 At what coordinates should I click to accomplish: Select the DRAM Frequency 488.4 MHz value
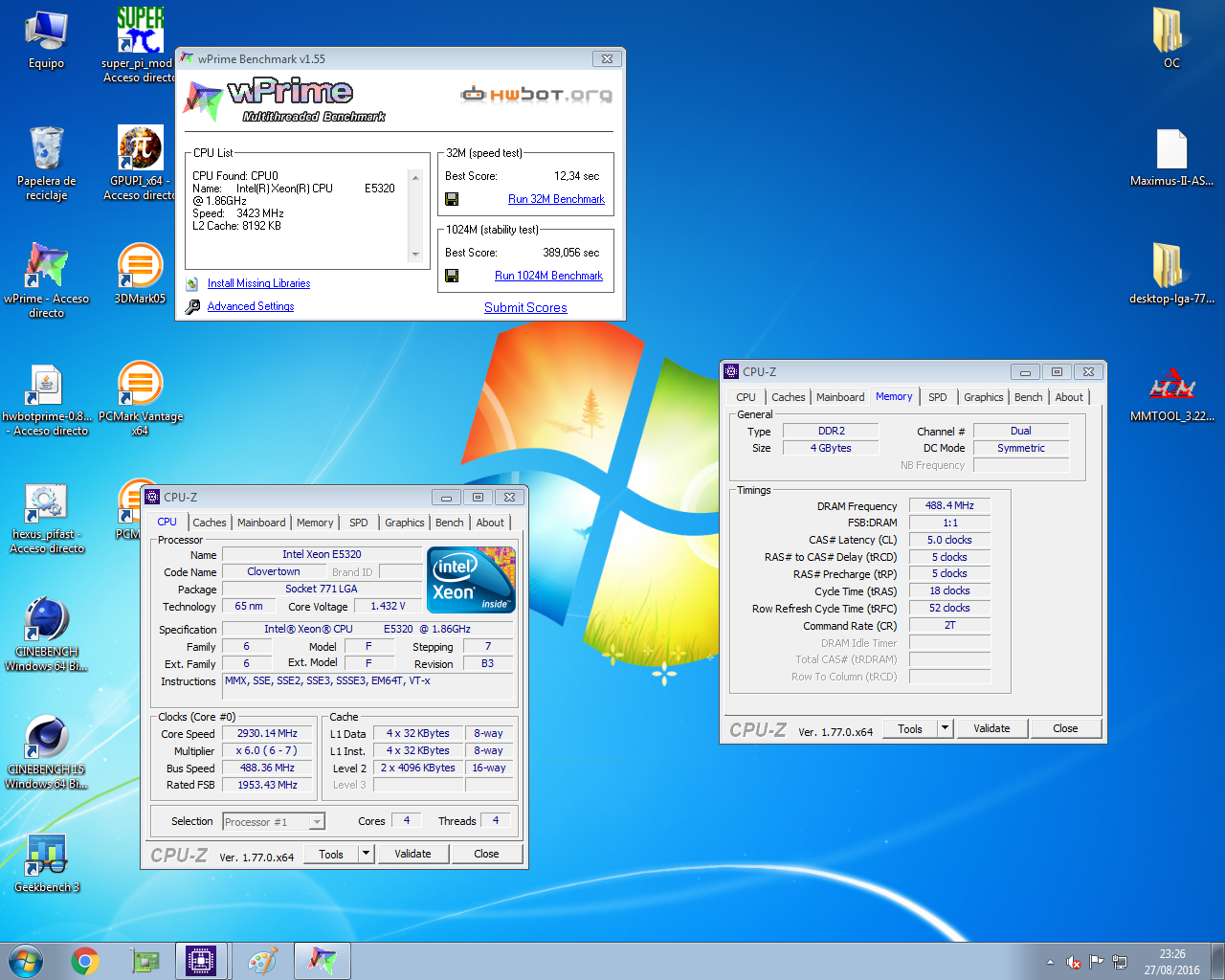tap(949, 505)
